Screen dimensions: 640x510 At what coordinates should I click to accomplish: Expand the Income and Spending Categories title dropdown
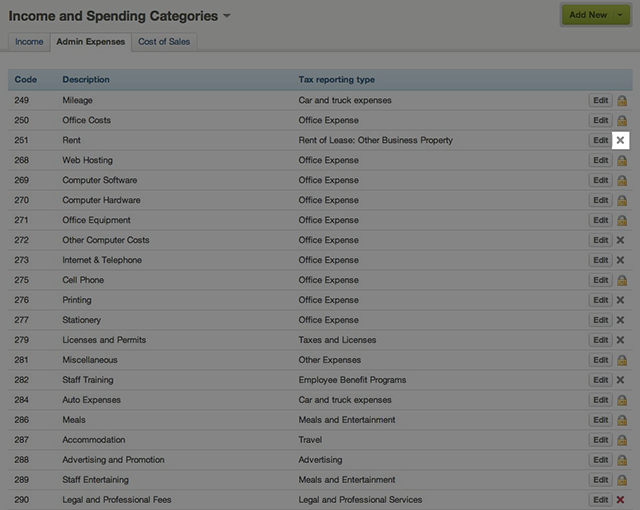tap(227, 17)
